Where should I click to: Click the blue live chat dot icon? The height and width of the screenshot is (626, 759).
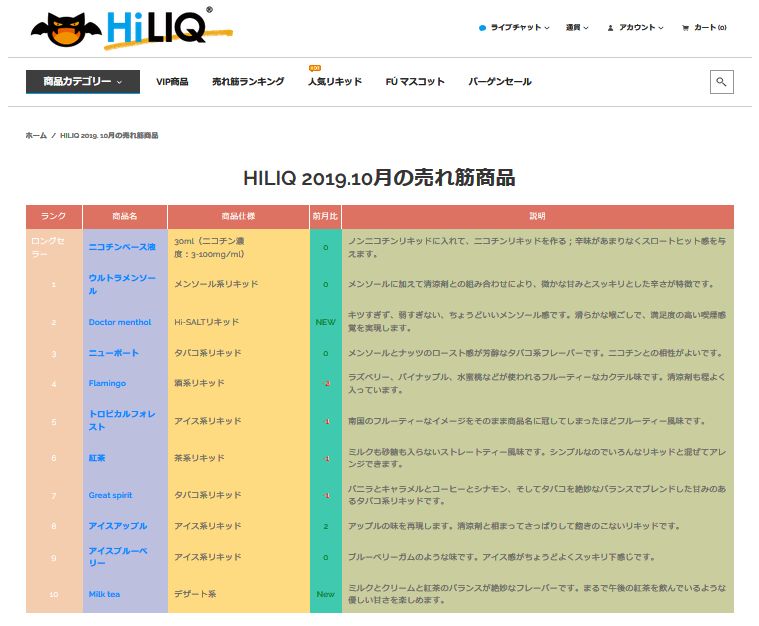coord(482,28)
